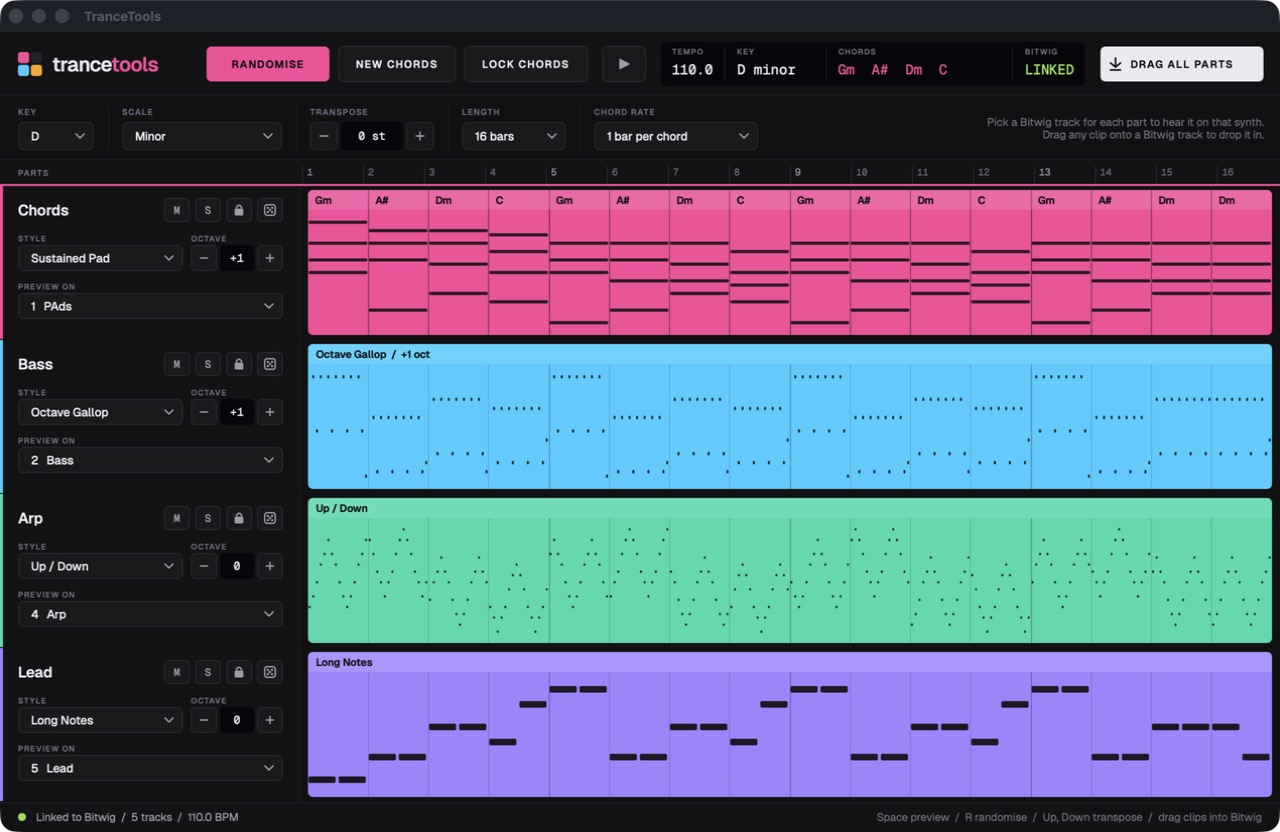Generate New Chords
1280x832 pixels.
pyautogui.click(x=396, y=64)
